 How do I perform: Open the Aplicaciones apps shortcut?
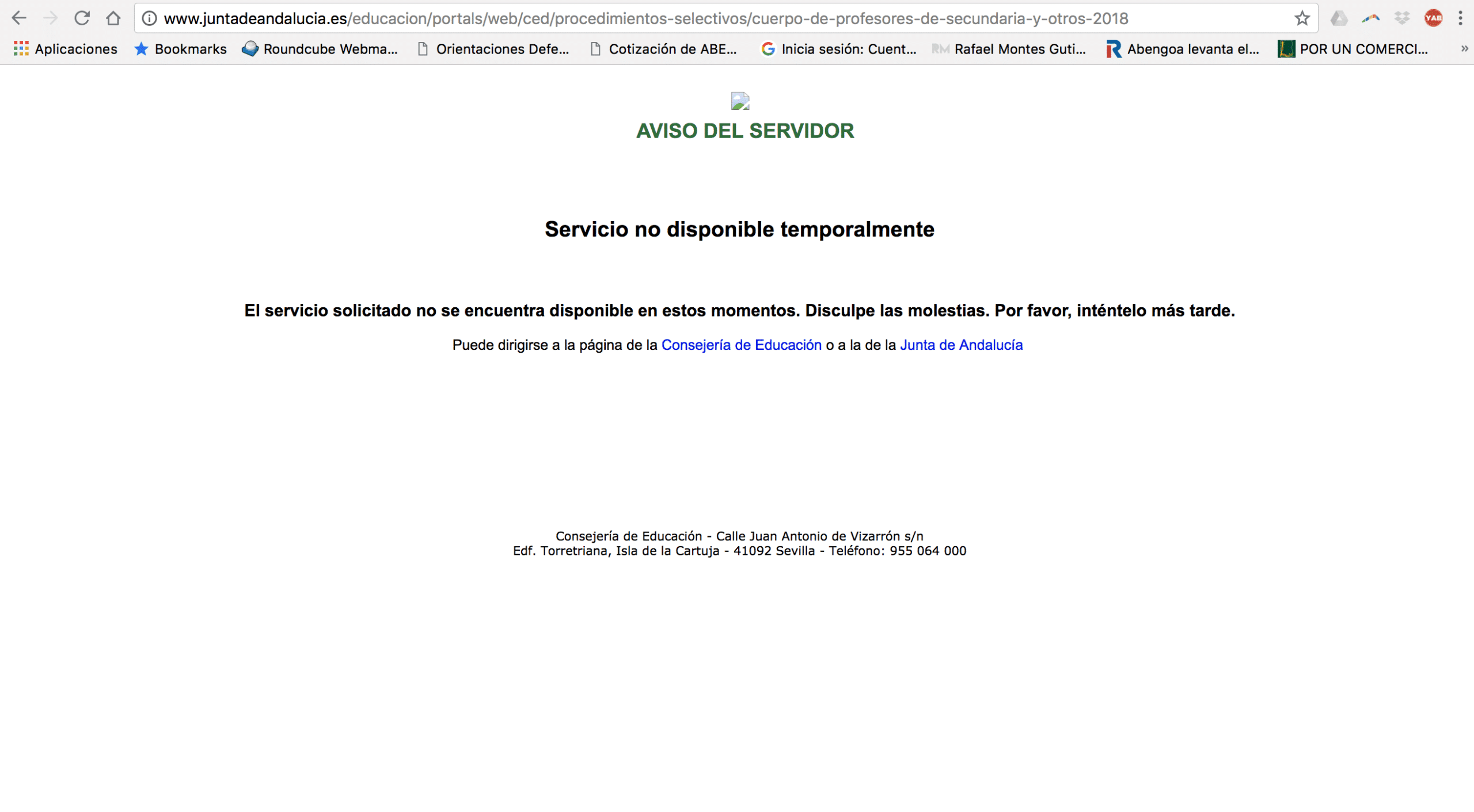65,49
